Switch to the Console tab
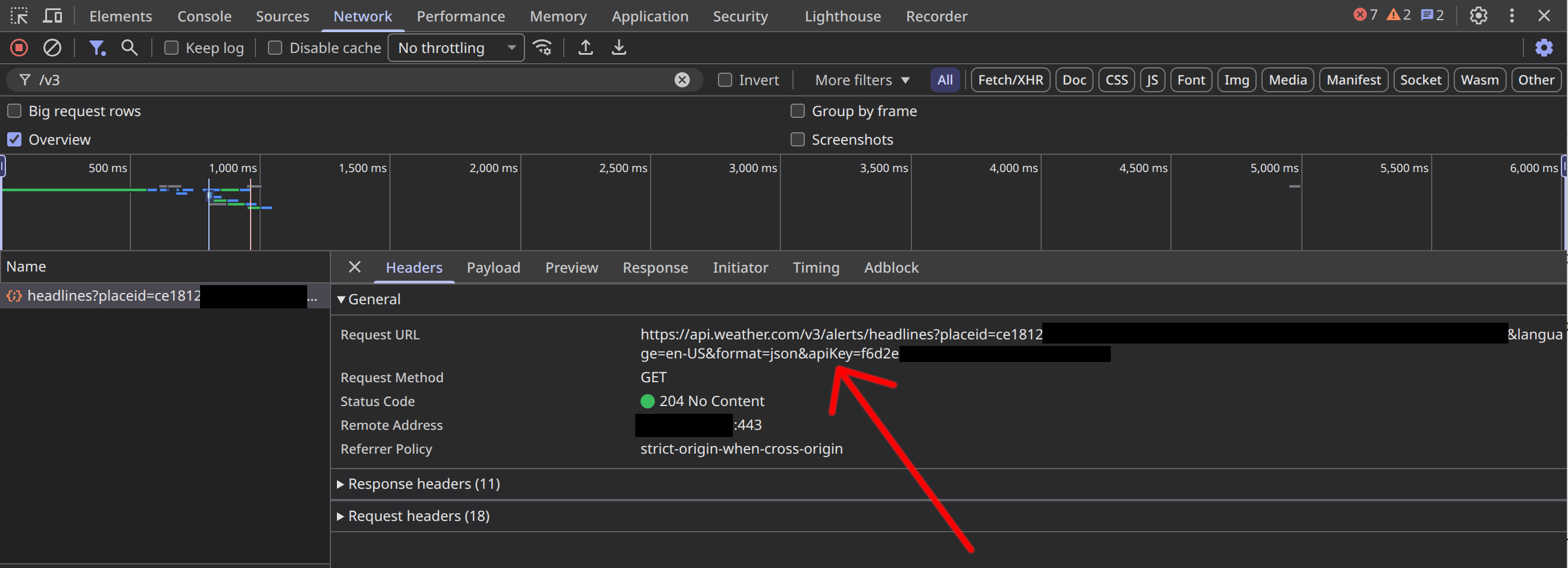1568x568 pixels. pyautogui.click(x=205, y=16)
